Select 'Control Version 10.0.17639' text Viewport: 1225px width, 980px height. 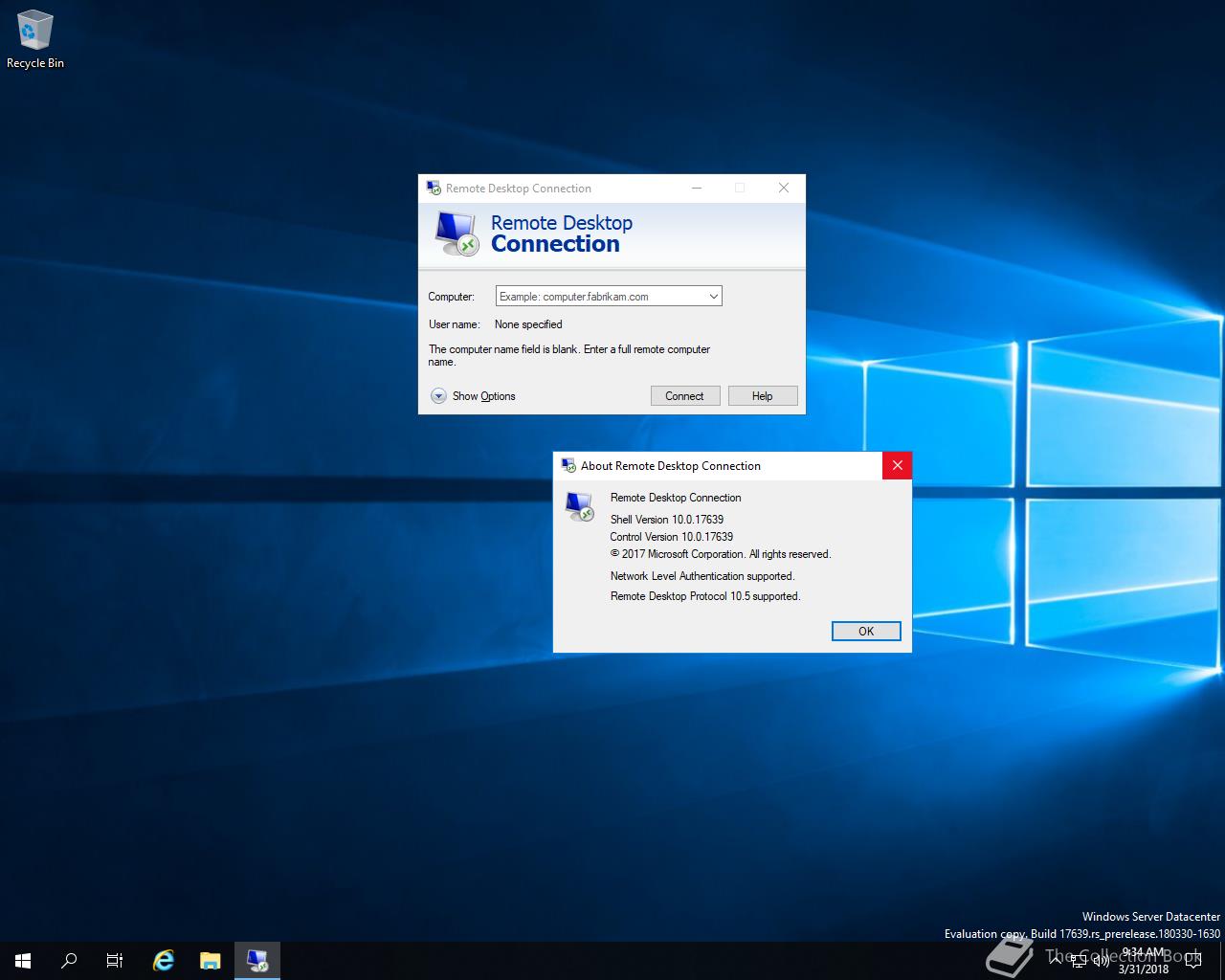[x=672, y=537]
